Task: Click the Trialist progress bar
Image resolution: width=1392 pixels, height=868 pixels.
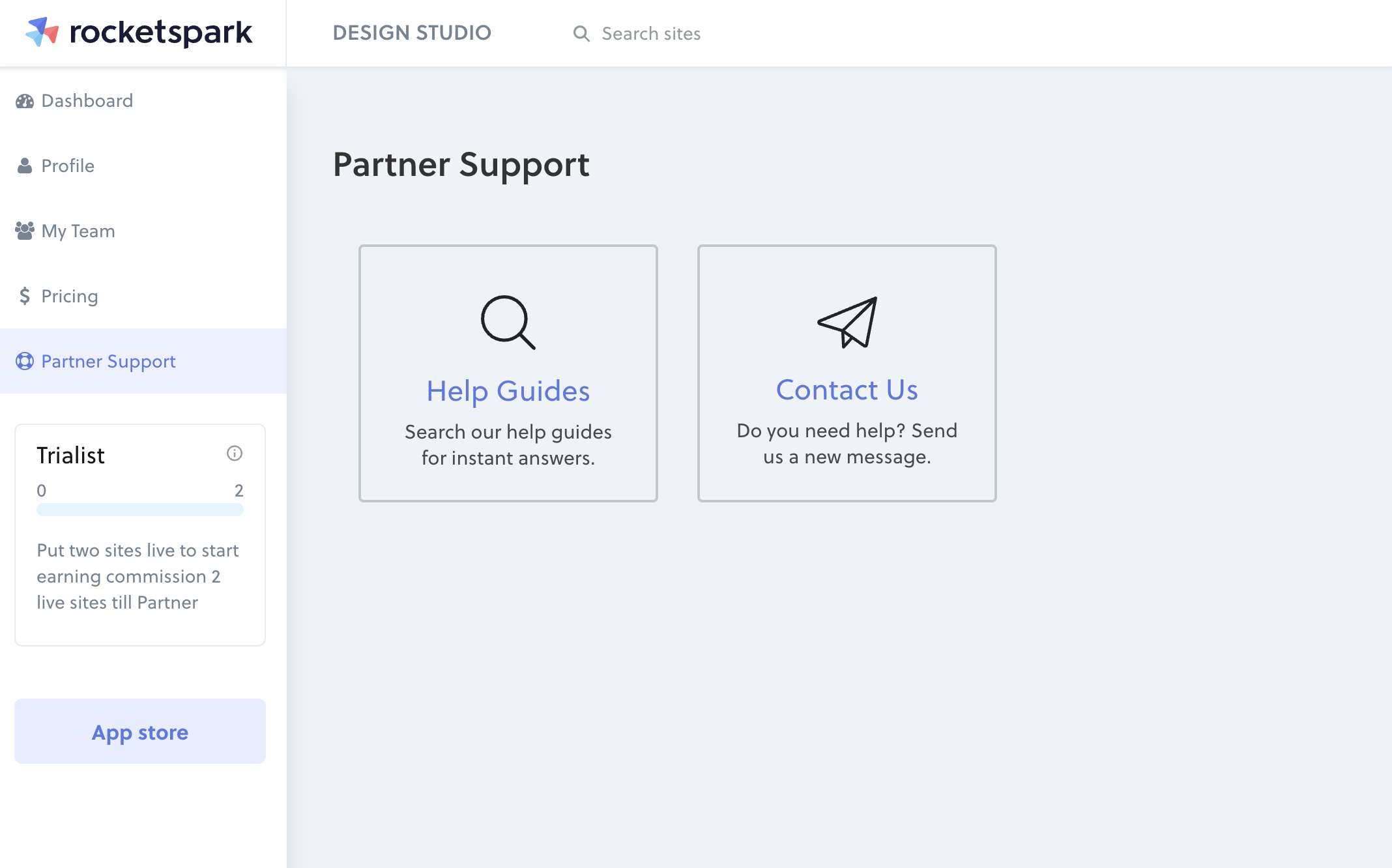Action: point(140,510)
